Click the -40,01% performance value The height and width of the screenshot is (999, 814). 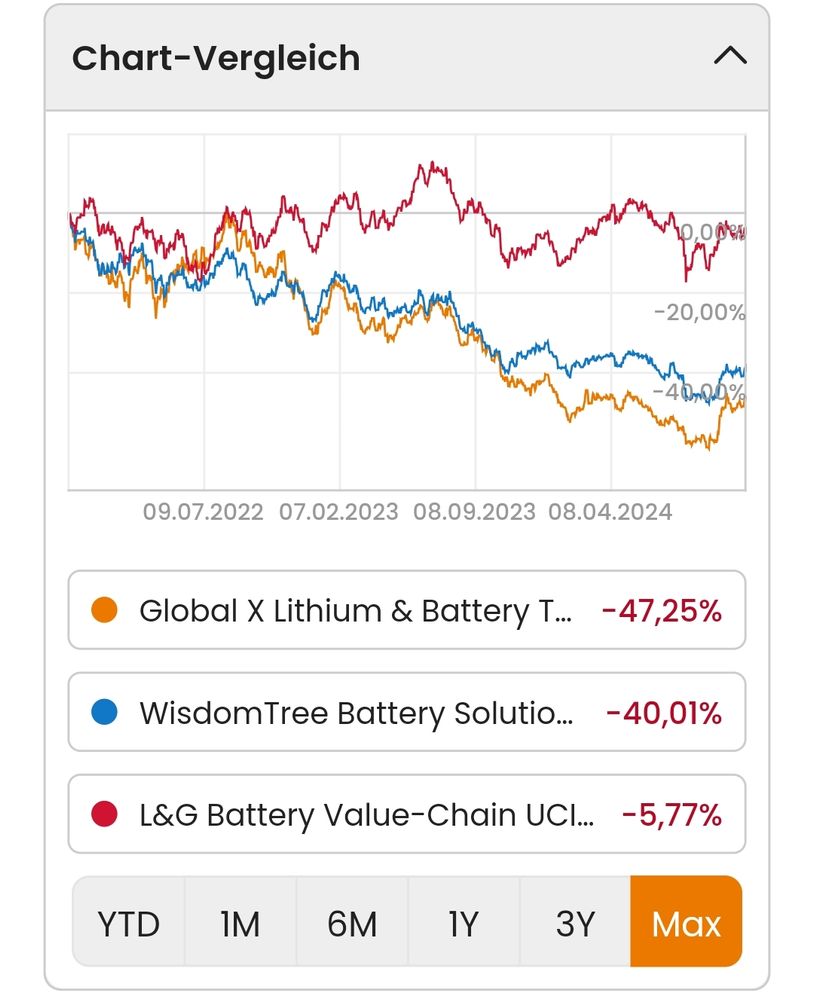(664, 713)
